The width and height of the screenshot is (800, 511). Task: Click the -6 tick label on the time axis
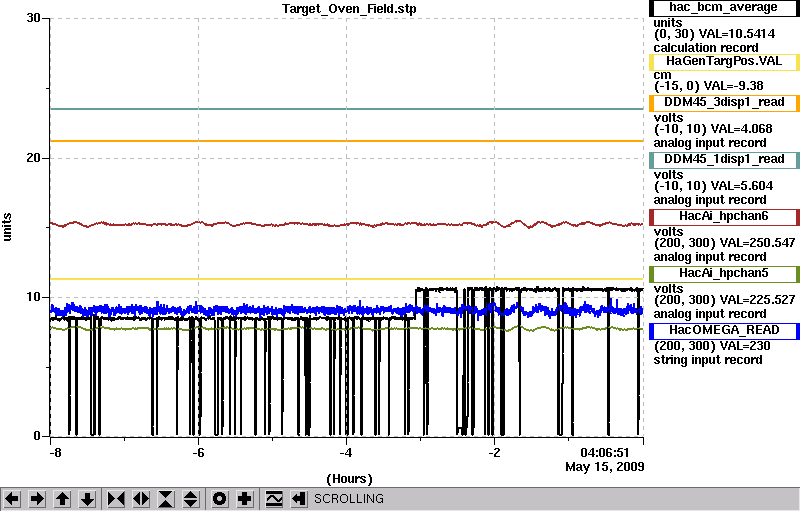click(198, 452)
